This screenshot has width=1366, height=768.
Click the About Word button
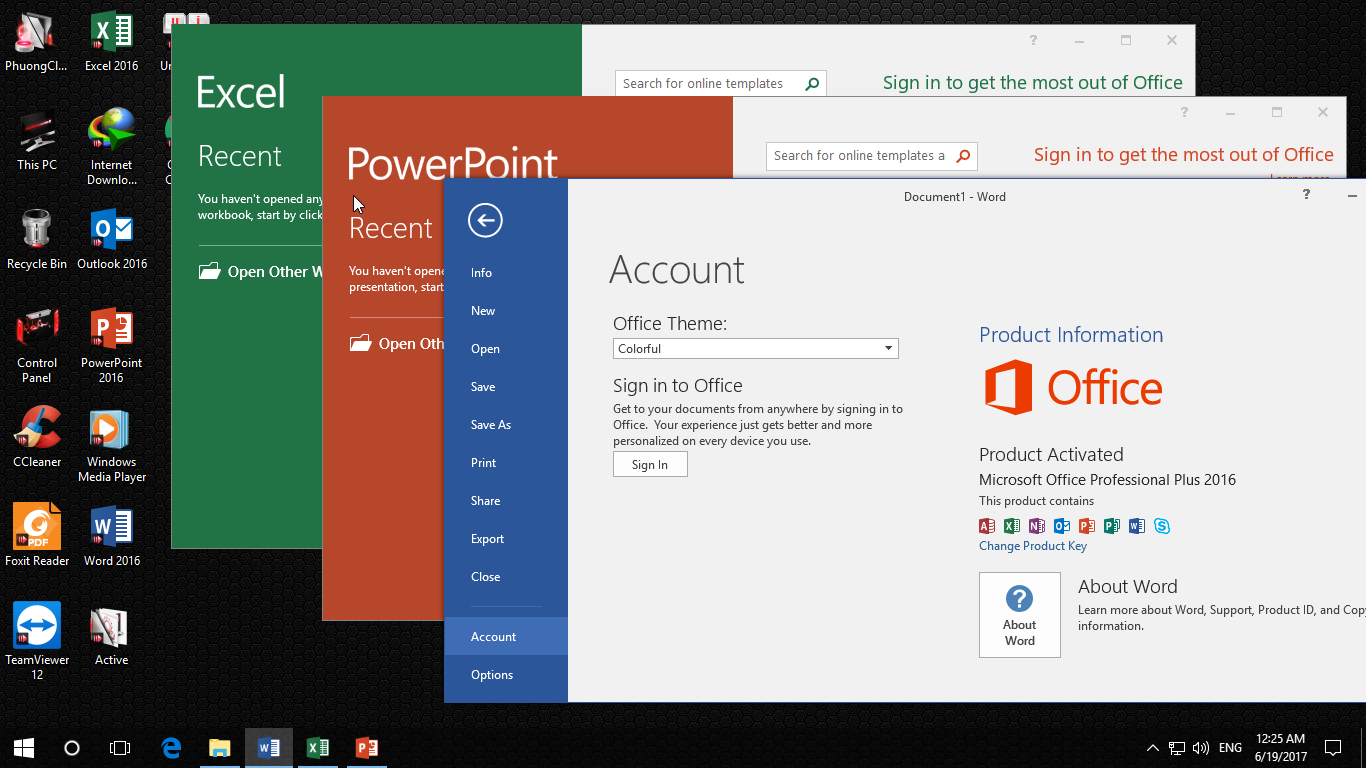click(1020, 615)
